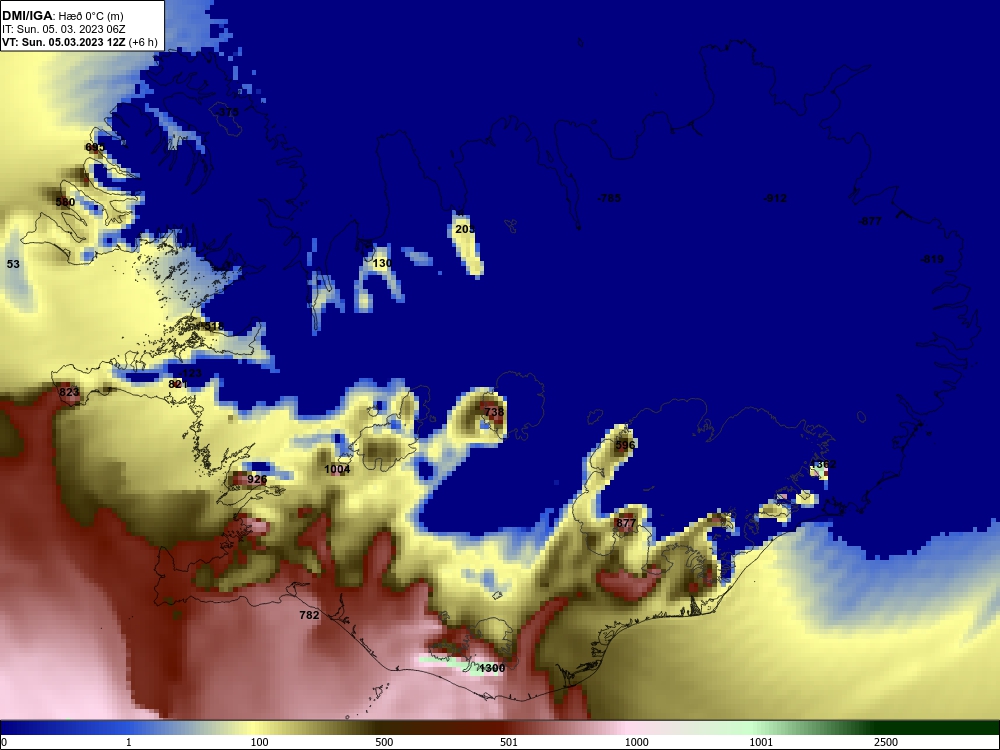Click the 1362 value label in the east

[x=823, y=464]
